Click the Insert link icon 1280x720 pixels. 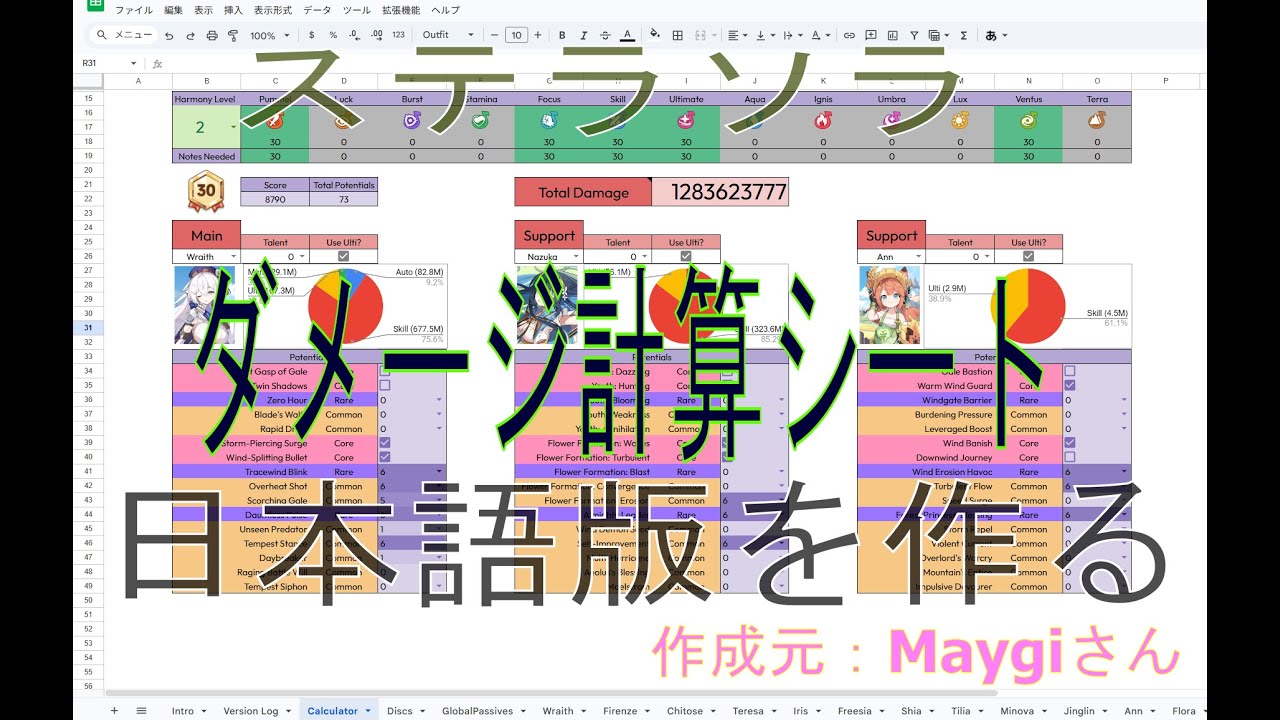click(849, 35)
